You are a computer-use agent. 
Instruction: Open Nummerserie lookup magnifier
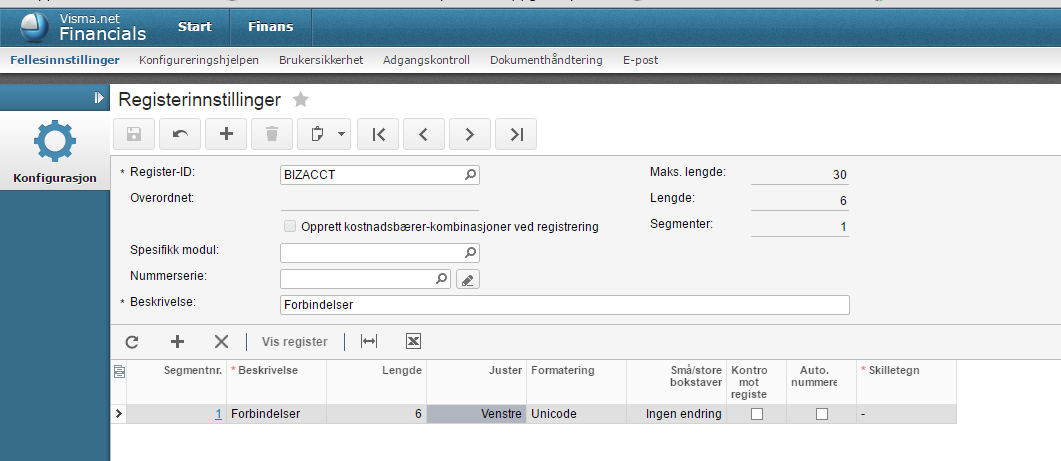pyautogui.click(x=441, y=278)
